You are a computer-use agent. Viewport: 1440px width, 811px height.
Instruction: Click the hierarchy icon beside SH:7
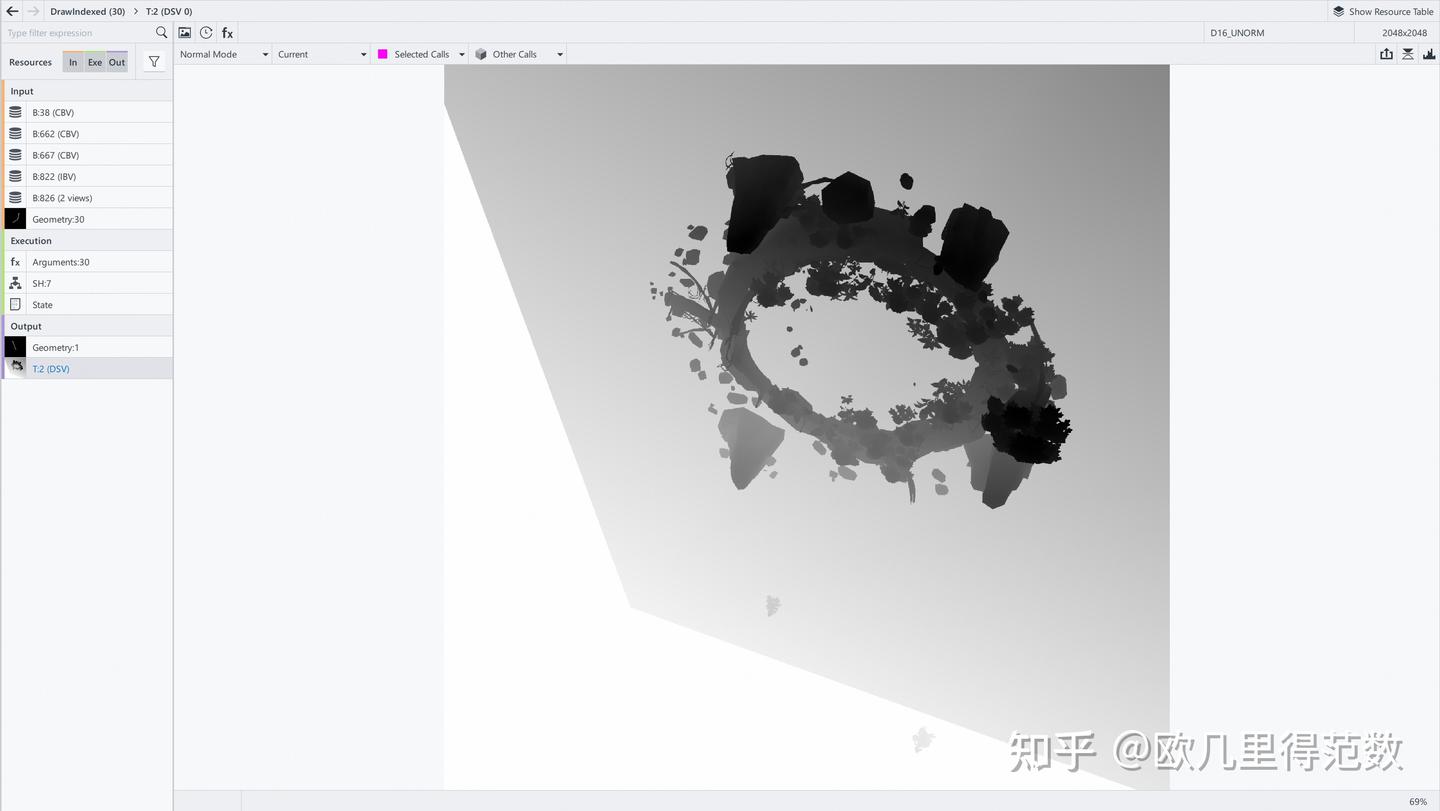tap(15, 283)
